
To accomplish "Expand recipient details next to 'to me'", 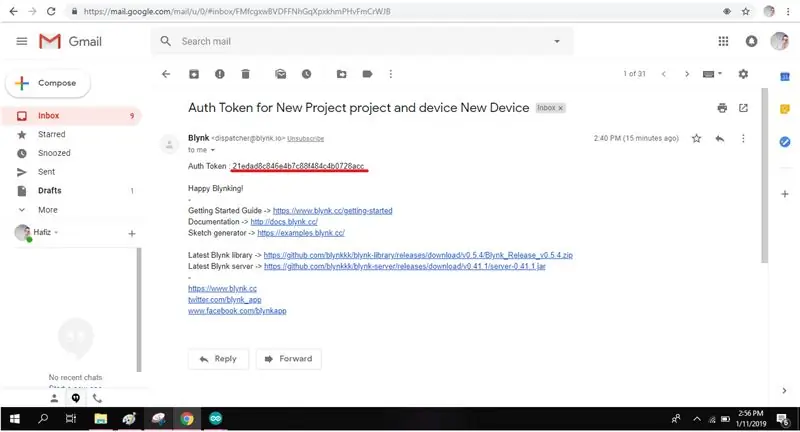I will tap(213, 150).
